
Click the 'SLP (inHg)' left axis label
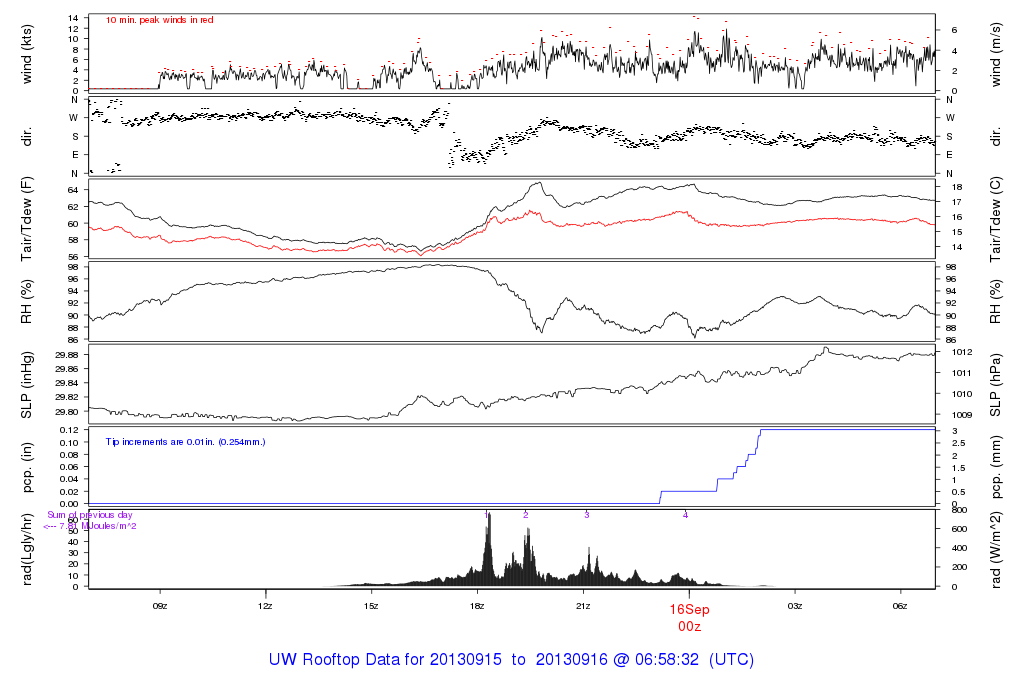(x=27, y=385)
